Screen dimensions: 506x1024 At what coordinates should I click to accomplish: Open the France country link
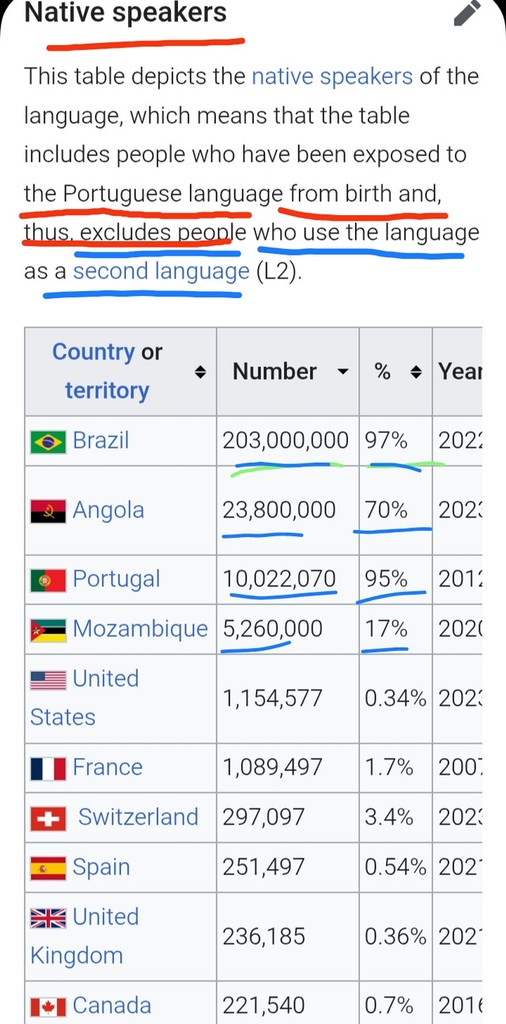click(107, 767)
